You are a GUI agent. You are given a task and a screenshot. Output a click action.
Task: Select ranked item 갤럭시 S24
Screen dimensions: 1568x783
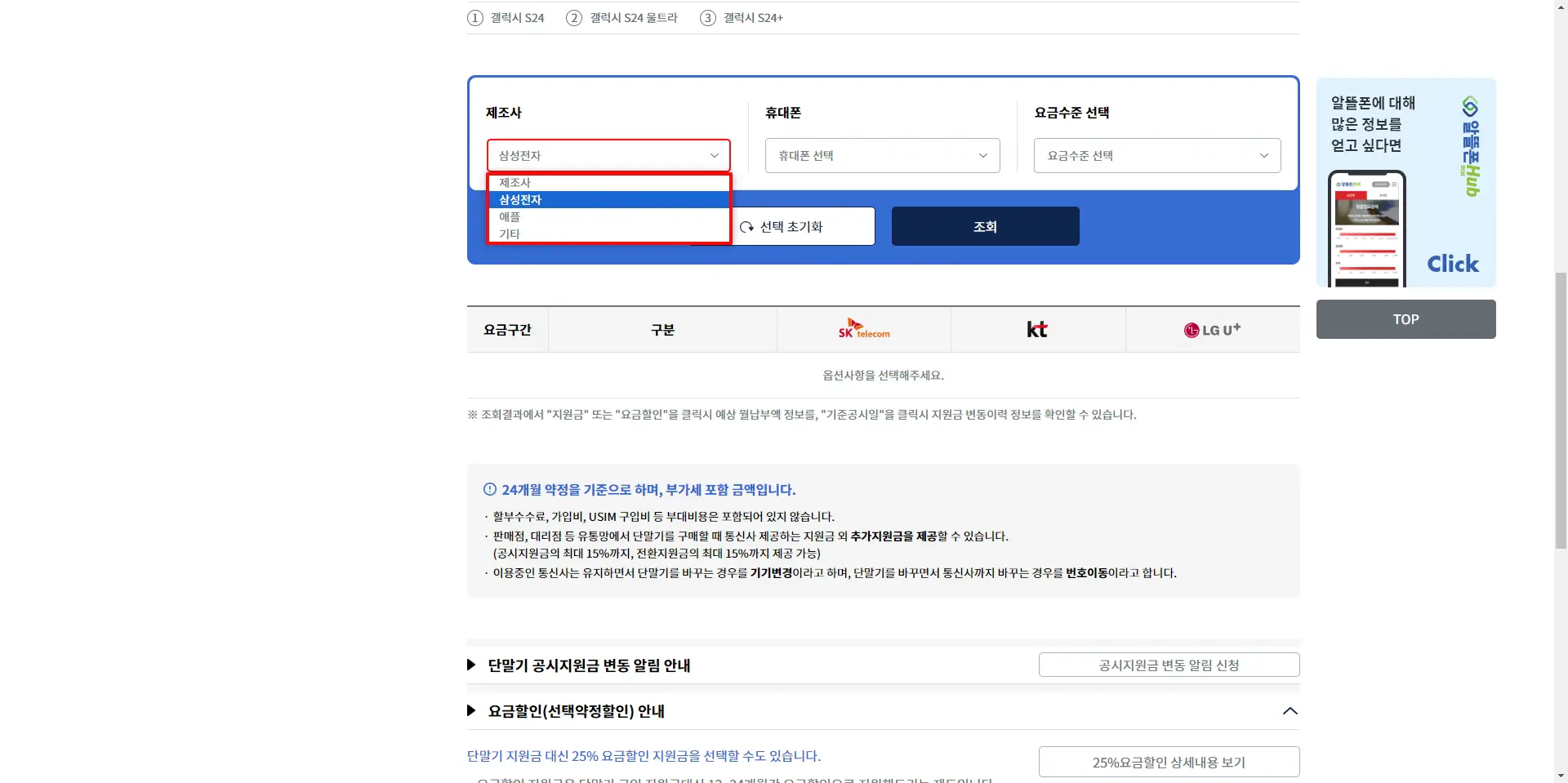[x=506, y=18]
